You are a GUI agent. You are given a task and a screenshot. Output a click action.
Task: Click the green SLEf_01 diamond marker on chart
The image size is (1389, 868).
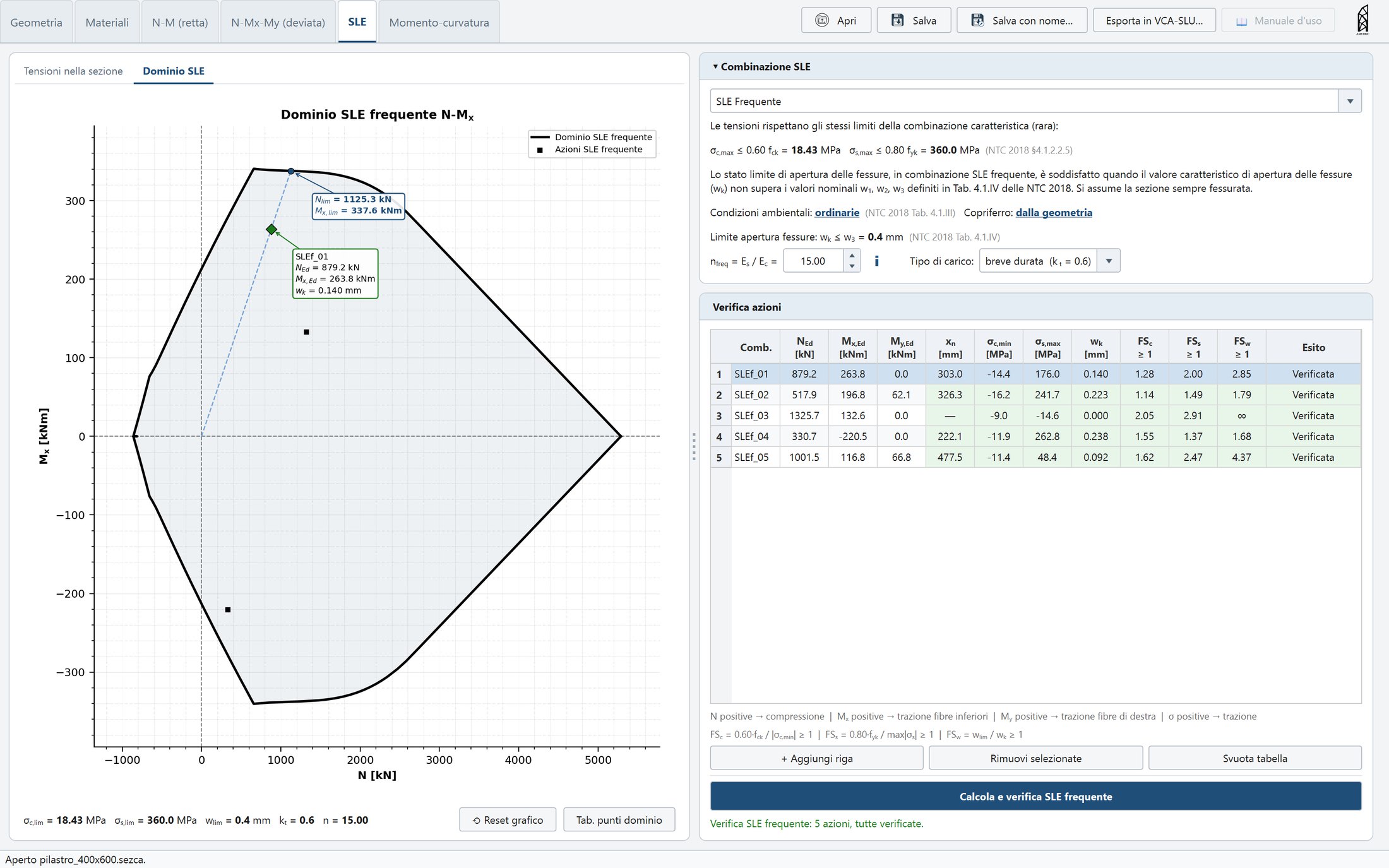tap(271, 229)
